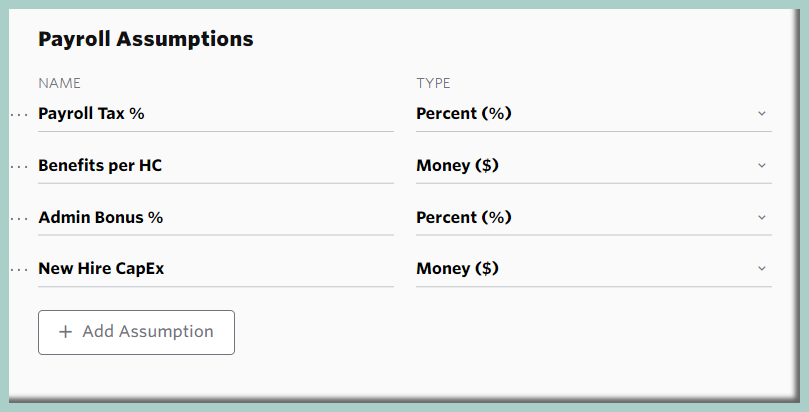The image size is (809, 412).
Task: Open row options for Payroll Tax %
Action: [x=20, y=114]
